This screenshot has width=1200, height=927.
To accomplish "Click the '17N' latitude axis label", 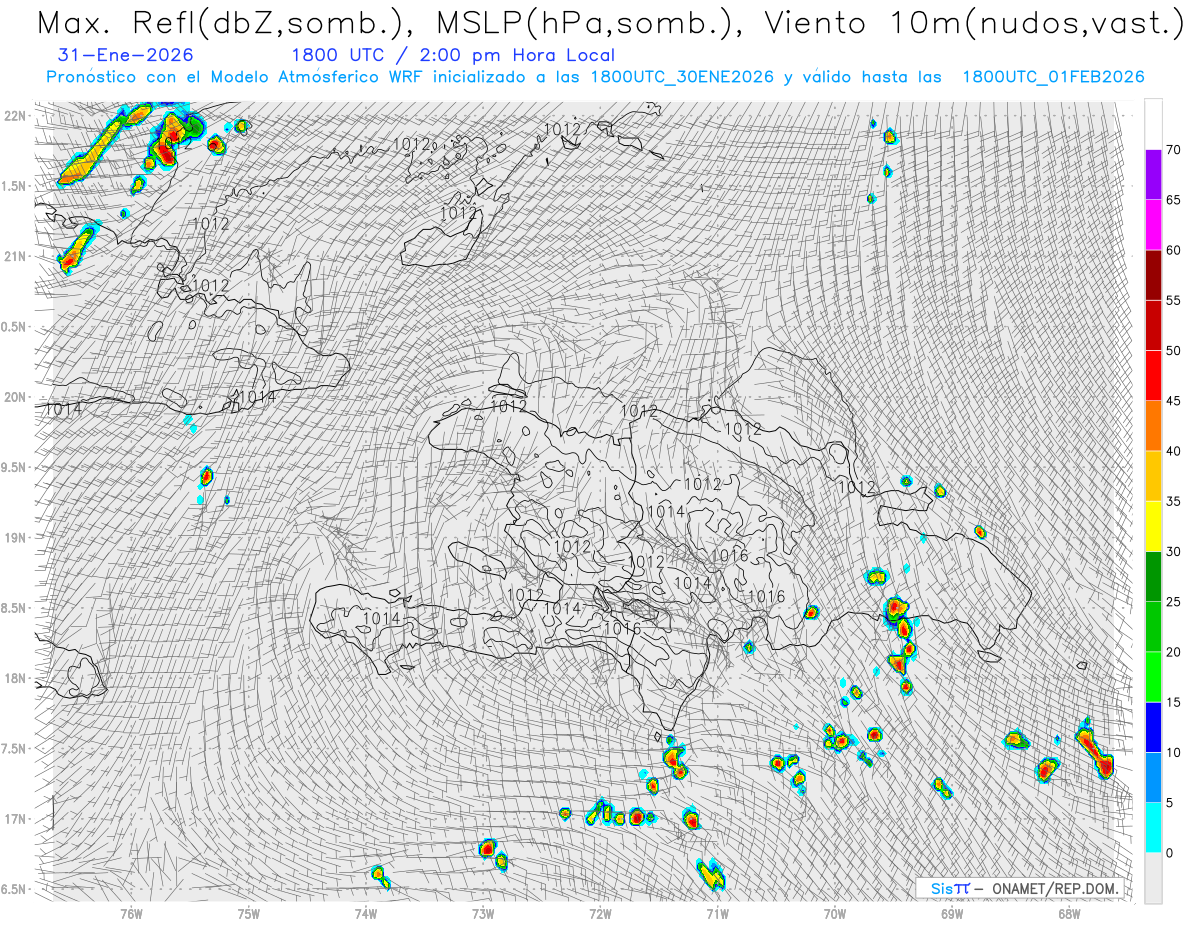I will click(17, 820).
